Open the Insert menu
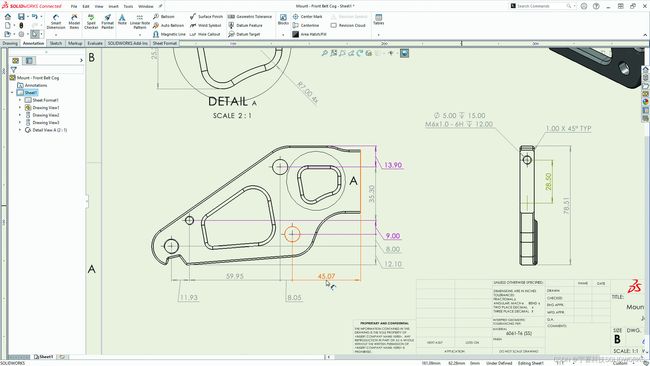 coord(113,6)
